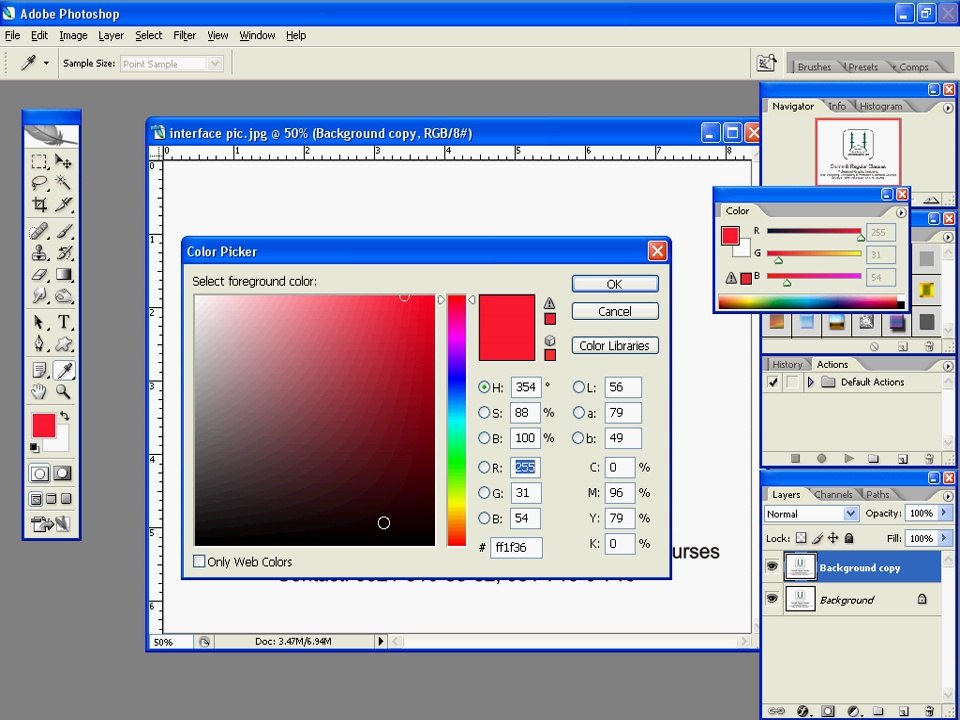
Task: Expand the Default Actions folder
Action: (x=811, y=382)
